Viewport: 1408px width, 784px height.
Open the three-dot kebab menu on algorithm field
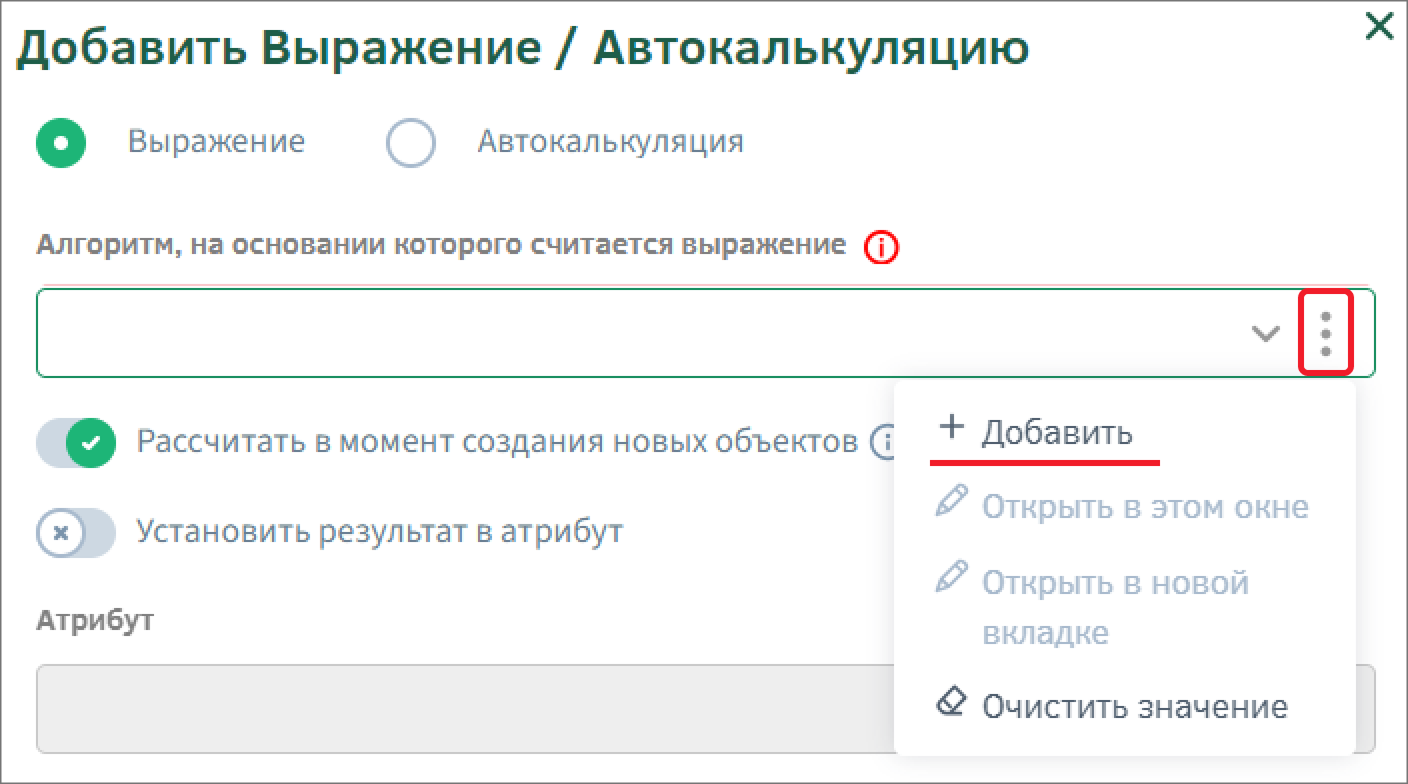click(1328, 333)
